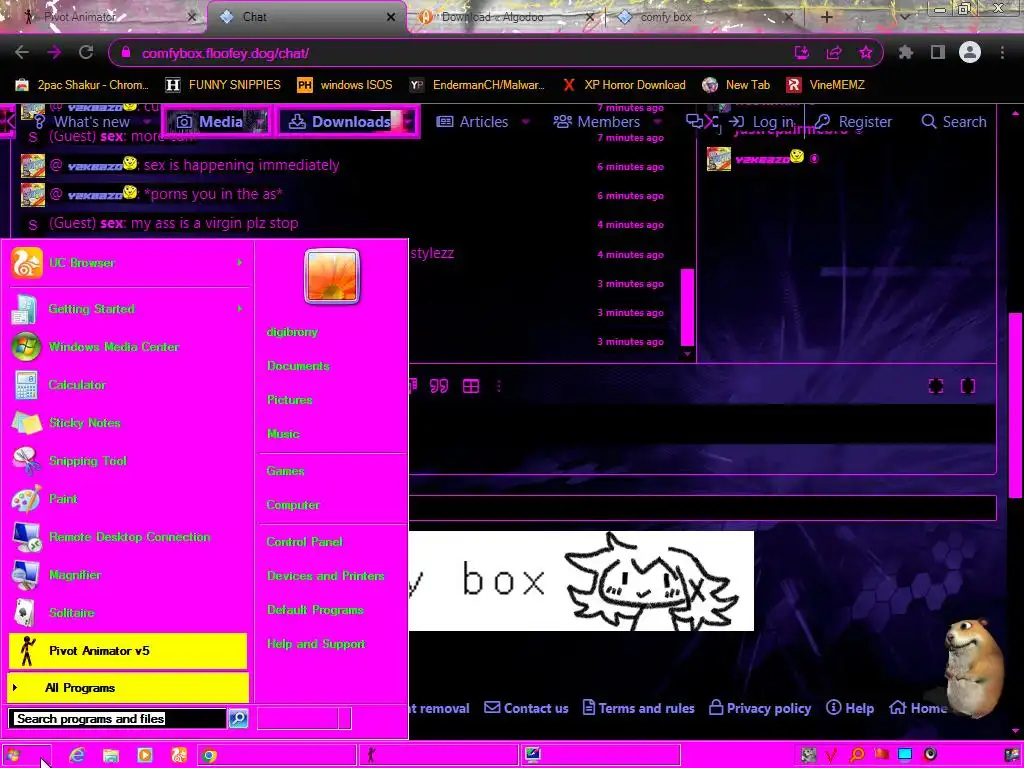Launch Windows Media Center
The image size is (1024, 768).
pos(128,347)
